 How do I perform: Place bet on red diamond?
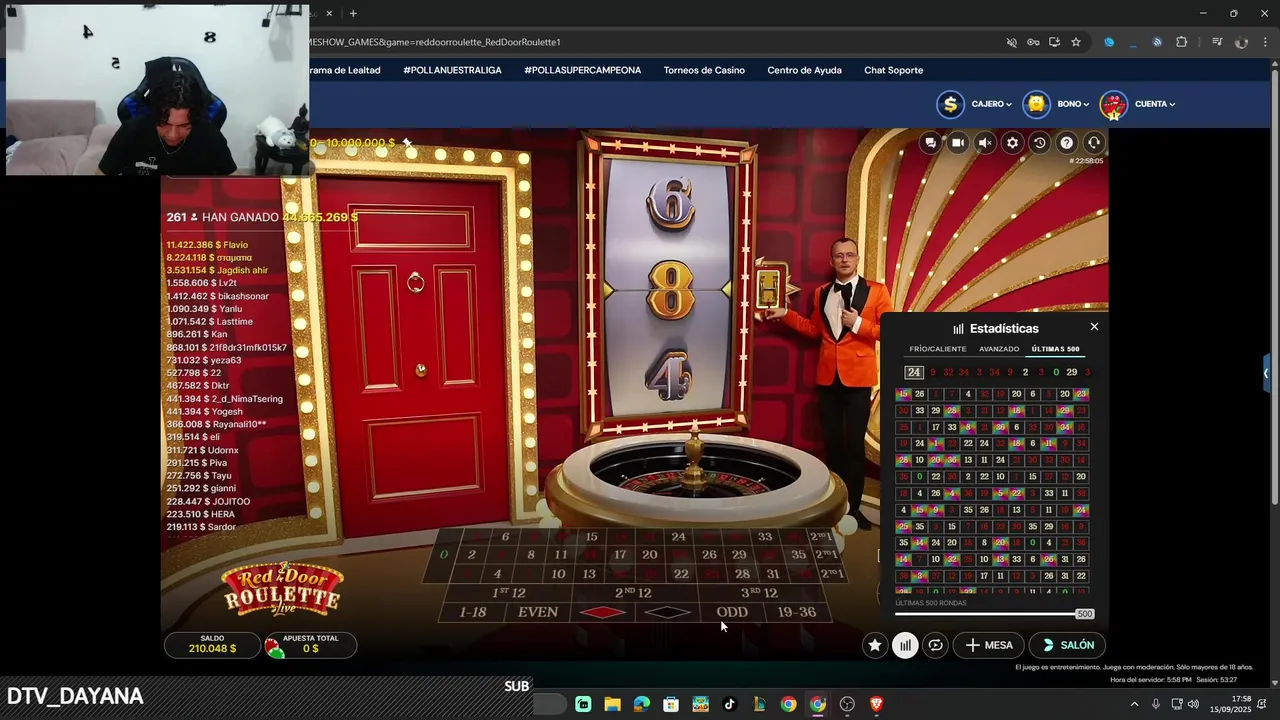tap(602, 612)
